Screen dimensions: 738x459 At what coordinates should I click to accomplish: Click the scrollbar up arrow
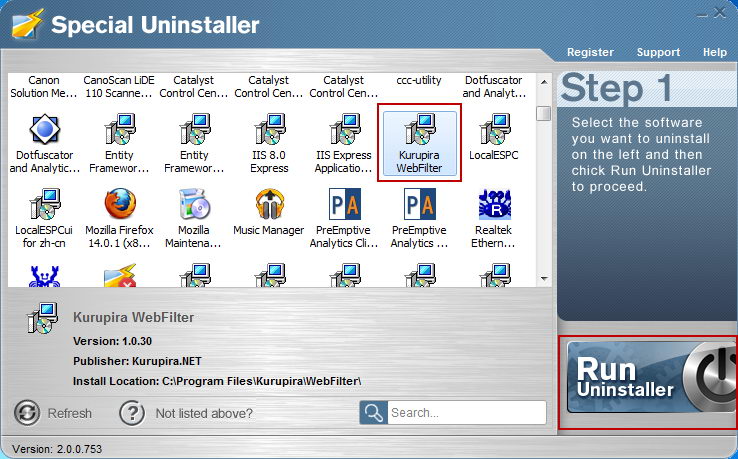[x=544, y=82]
